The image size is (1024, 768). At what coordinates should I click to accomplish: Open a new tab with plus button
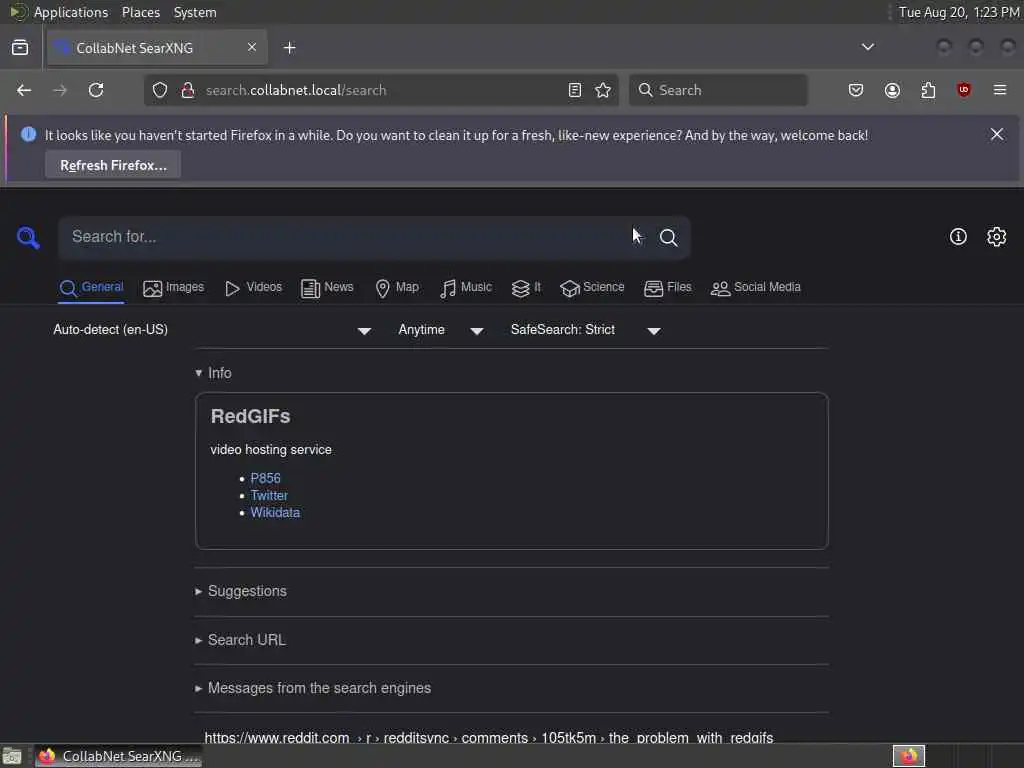(x=289, y=48)
